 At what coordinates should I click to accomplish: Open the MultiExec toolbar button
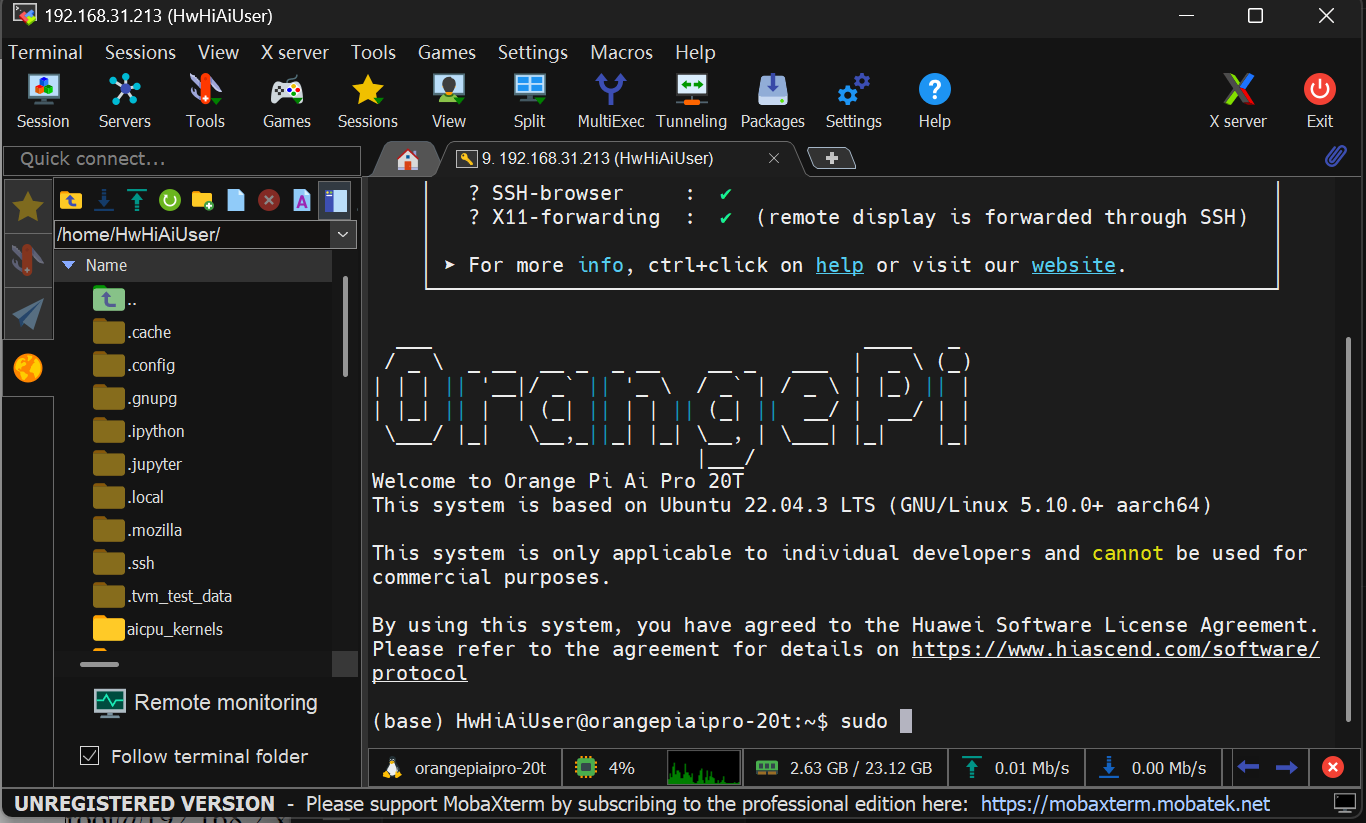(609, 101)
